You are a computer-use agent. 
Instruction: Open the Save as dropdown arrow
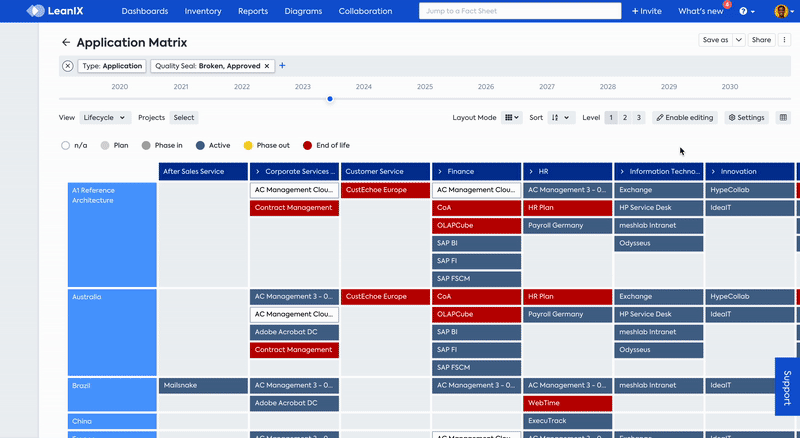point(739,40)
